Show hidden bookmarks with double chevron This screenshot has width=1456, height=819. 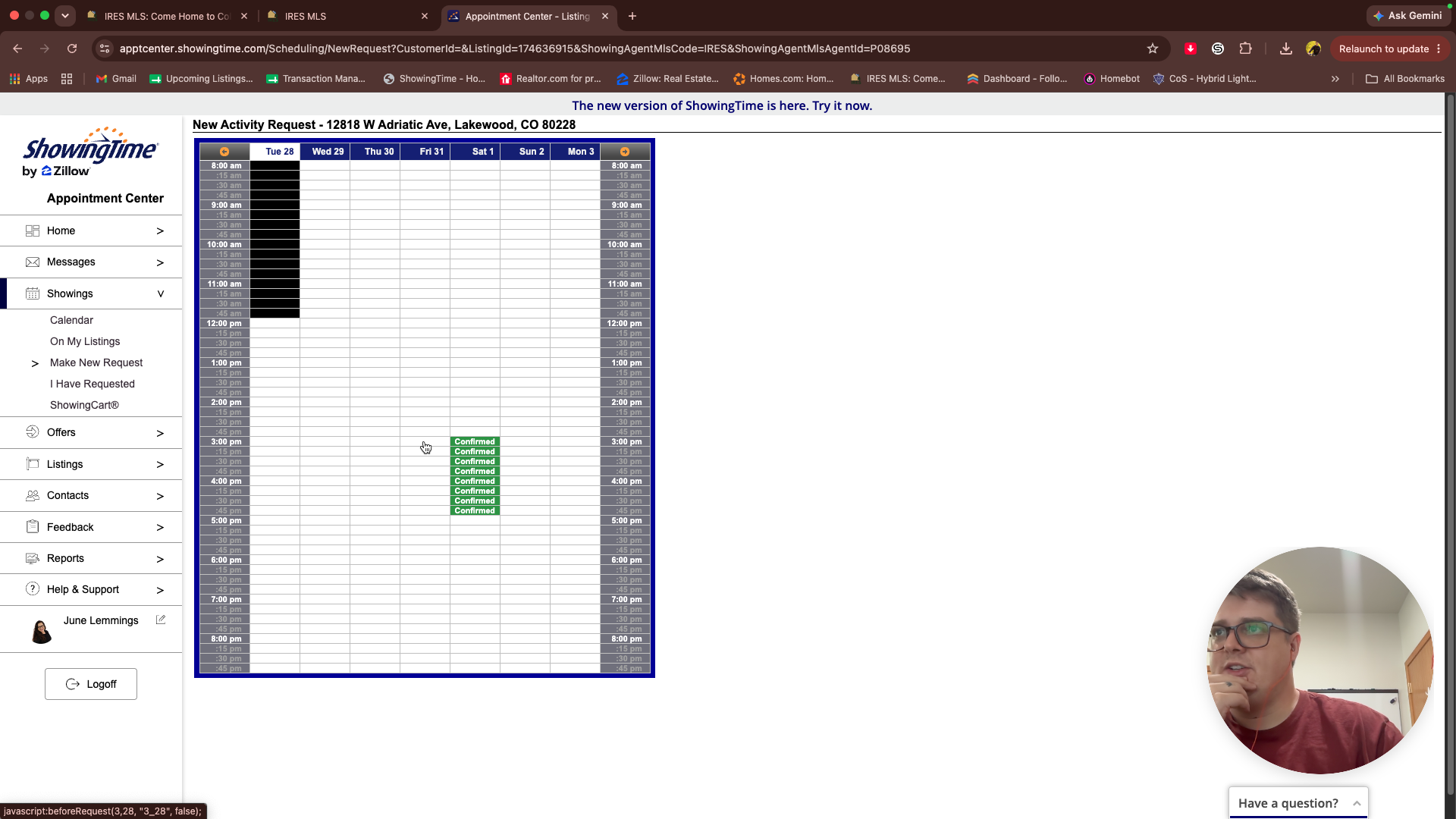(1335, 79)
